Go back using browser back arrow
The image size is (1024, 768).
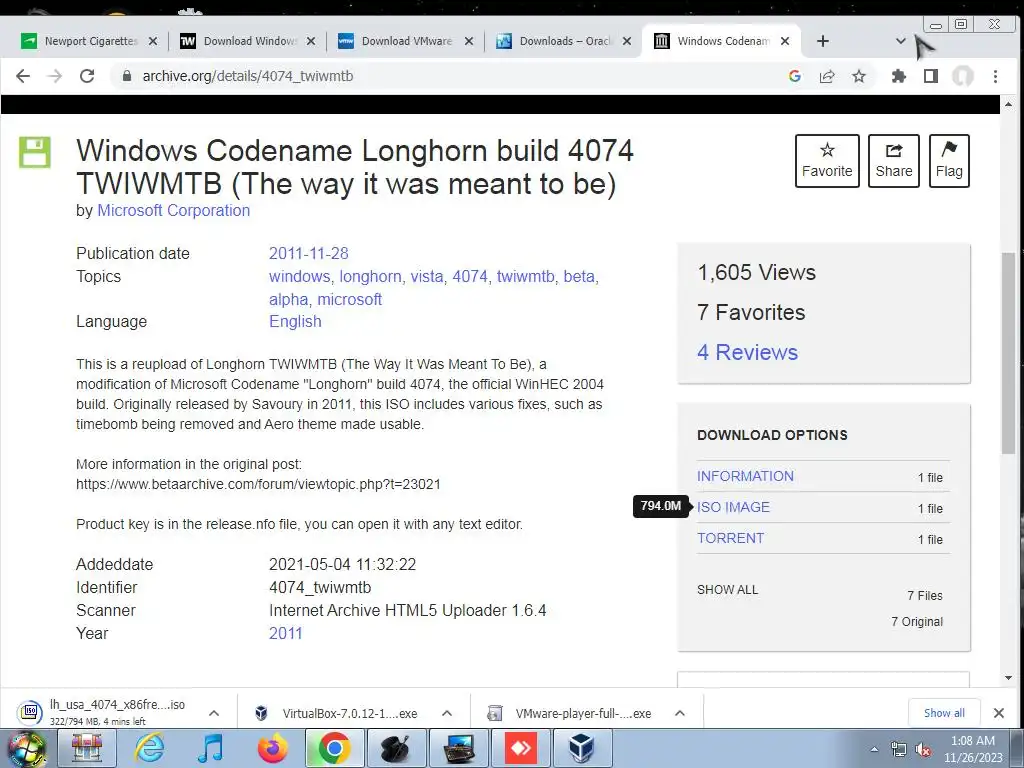(23, 76)
